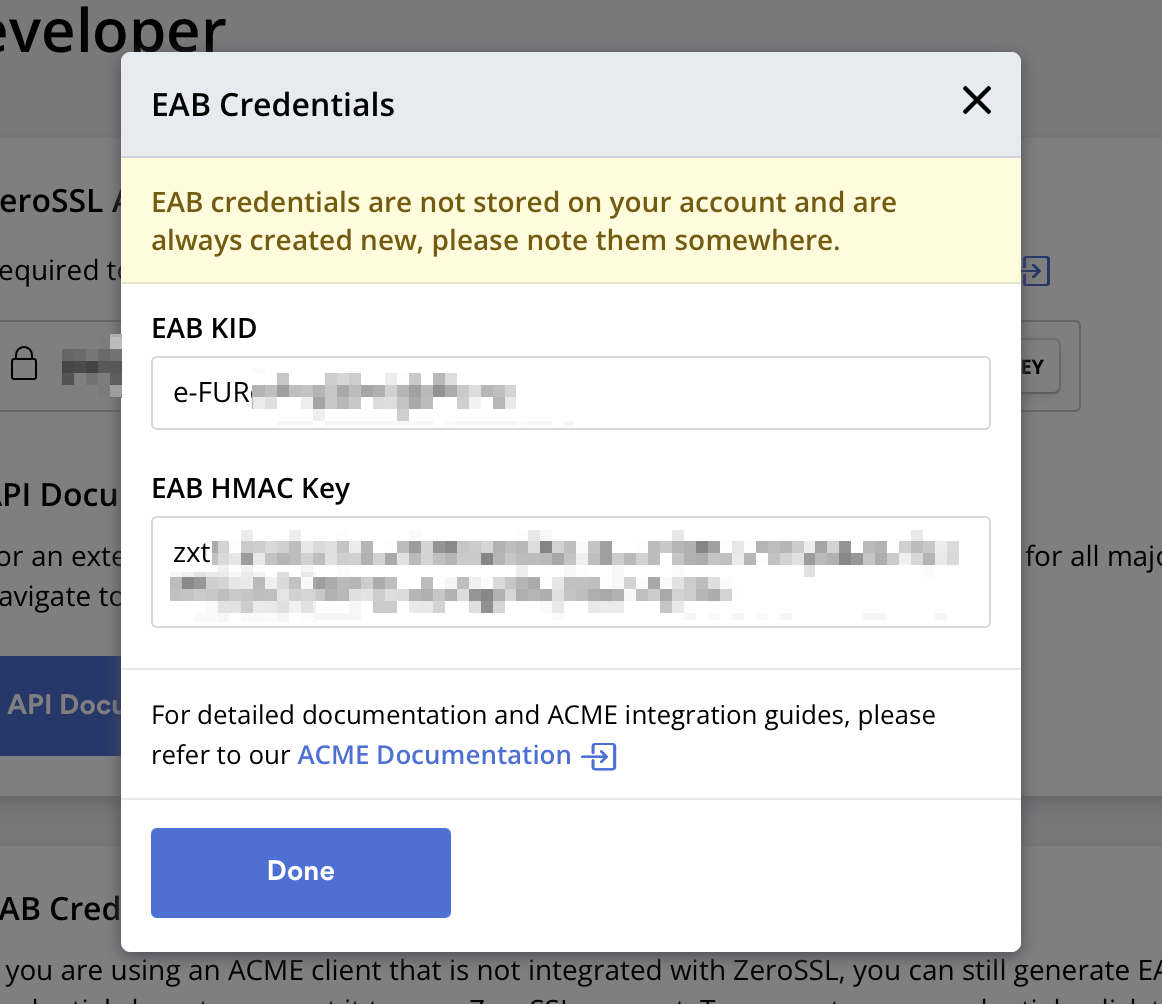The image size is (1162, 1004).
Task: Click the EAB HMAC Key label
Action: coord(250,489)
